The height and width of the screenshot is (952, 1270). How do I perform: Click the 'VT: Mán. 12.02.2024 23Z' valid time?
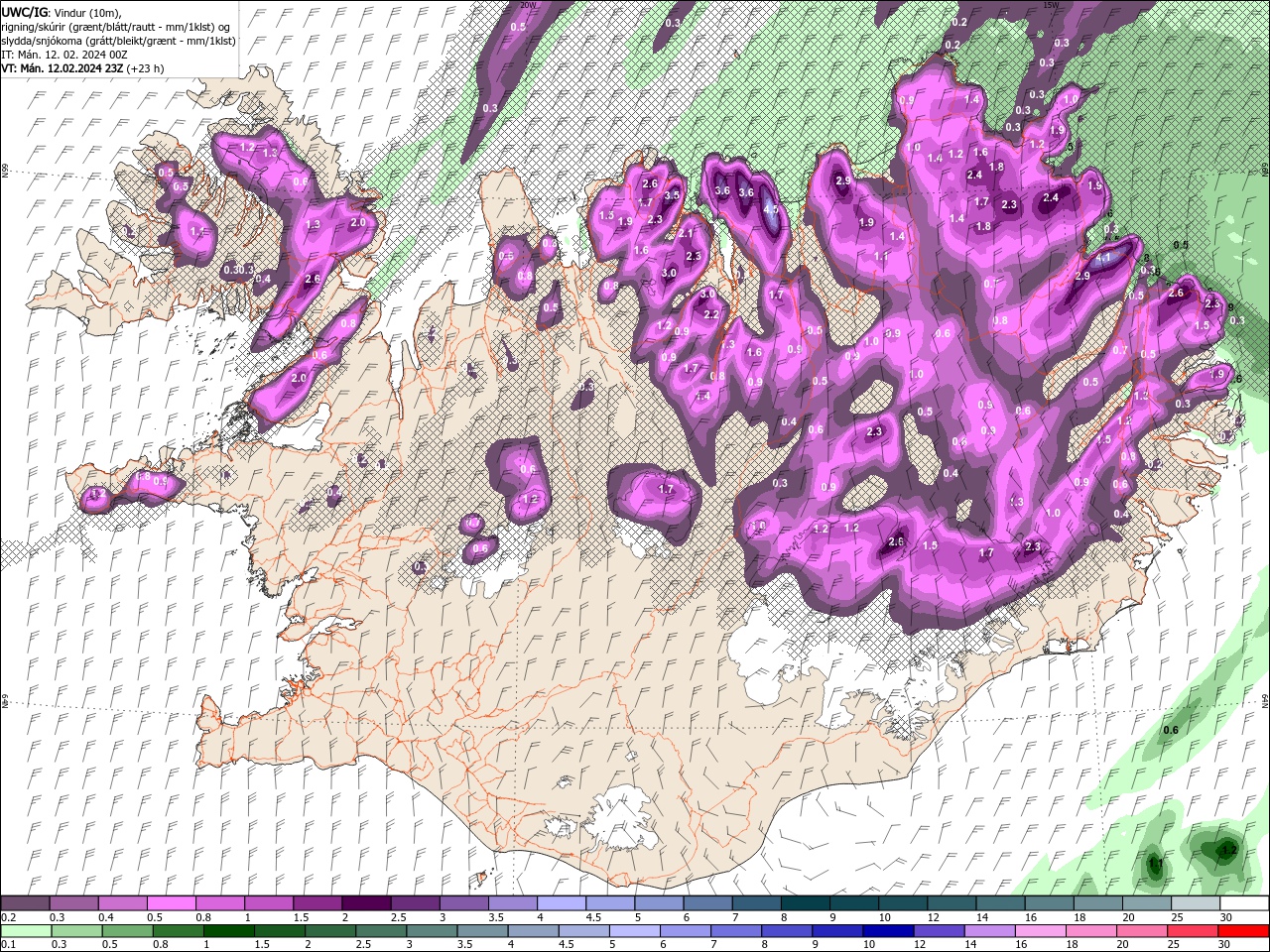[x=63, y=68]
